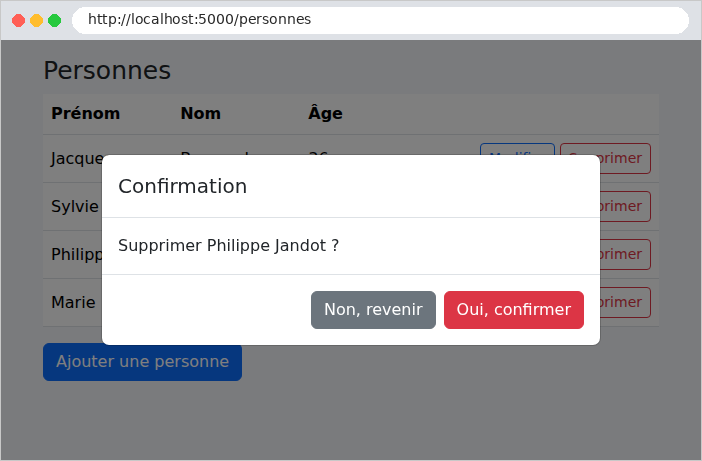
Task: Click the green maximize window dot
Action: tap(55, 20)
